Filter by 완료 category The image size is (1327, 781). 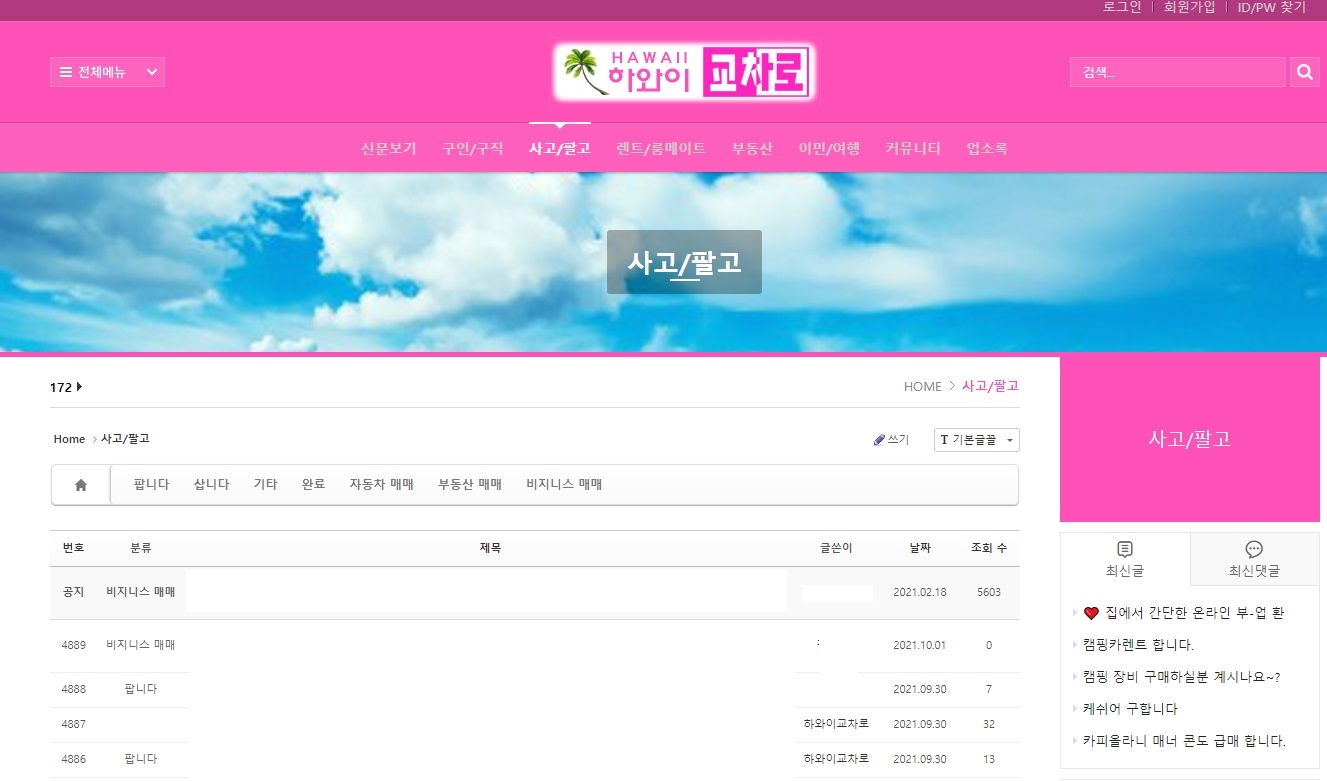coord(314,485)
